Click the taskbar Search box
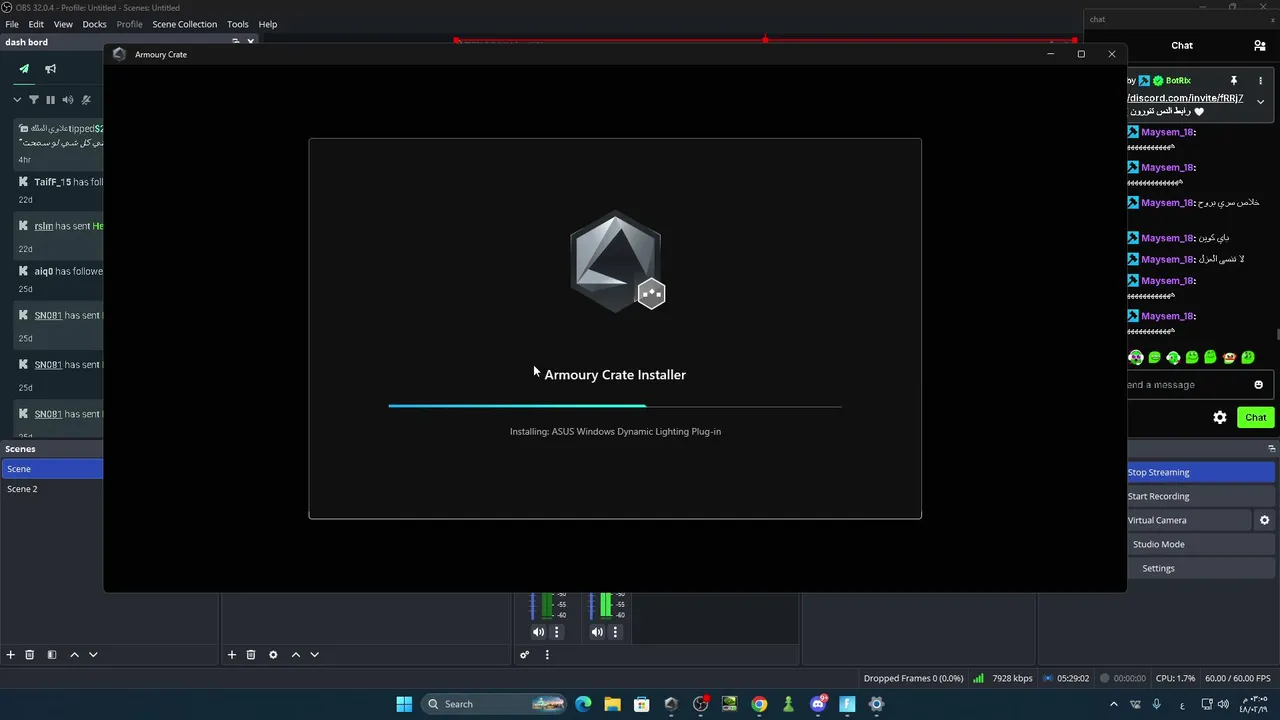The image size is (1280, 720). click(494, 704)
